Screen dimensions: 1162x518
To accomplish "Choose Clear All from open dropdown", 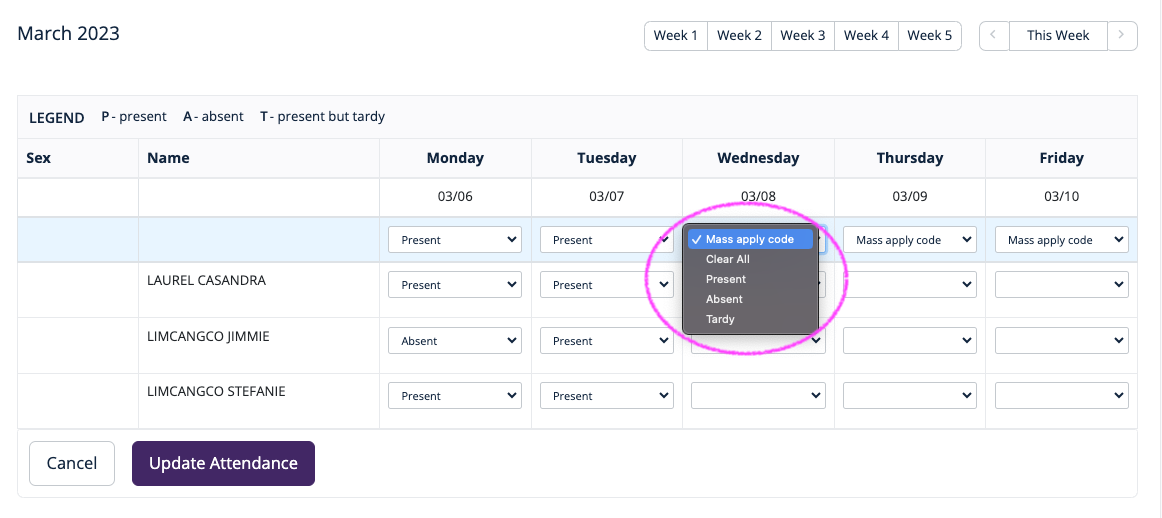I will (x=727, y=259).
